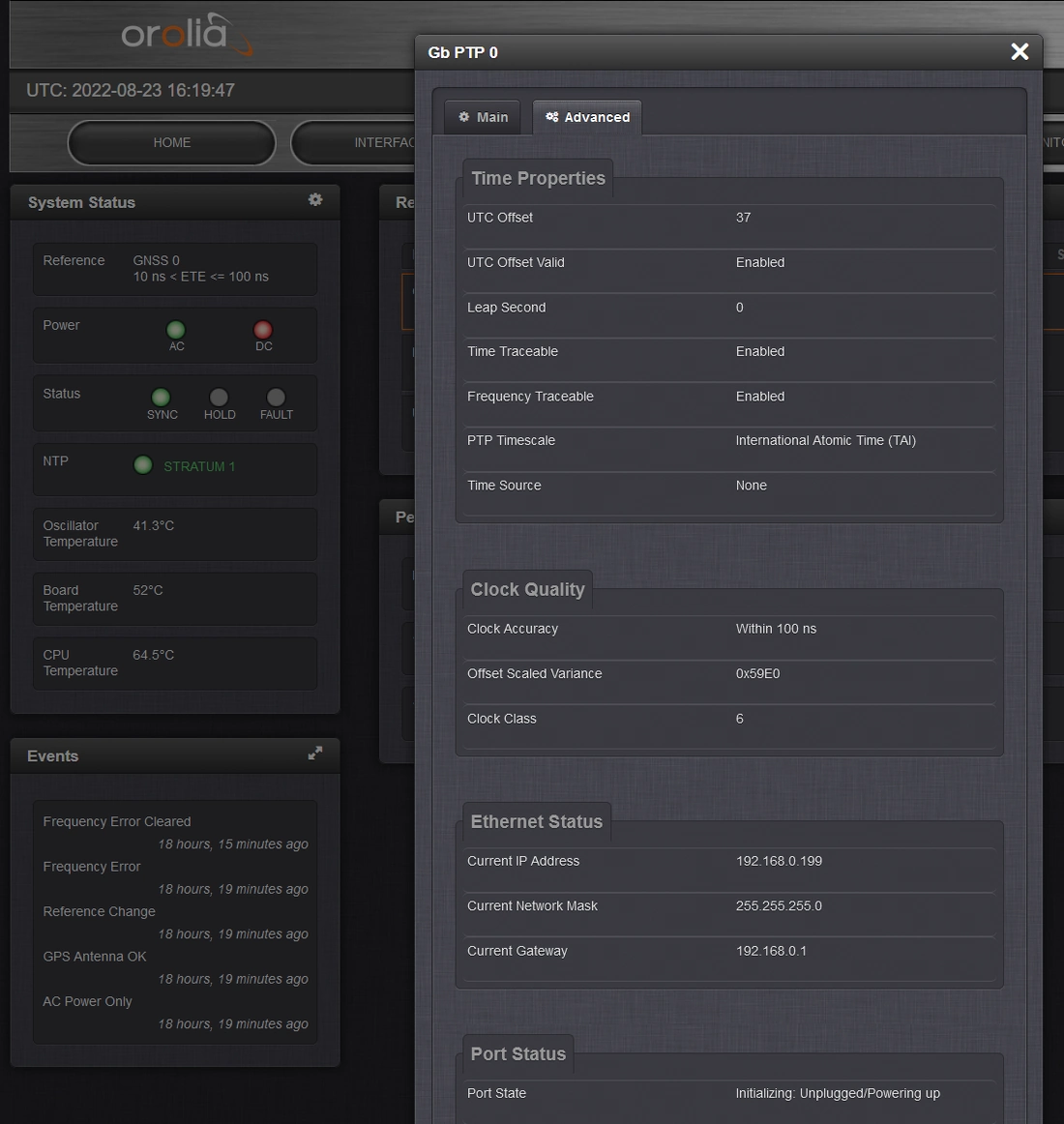Click the Port Status section heading

[517, 1053]
